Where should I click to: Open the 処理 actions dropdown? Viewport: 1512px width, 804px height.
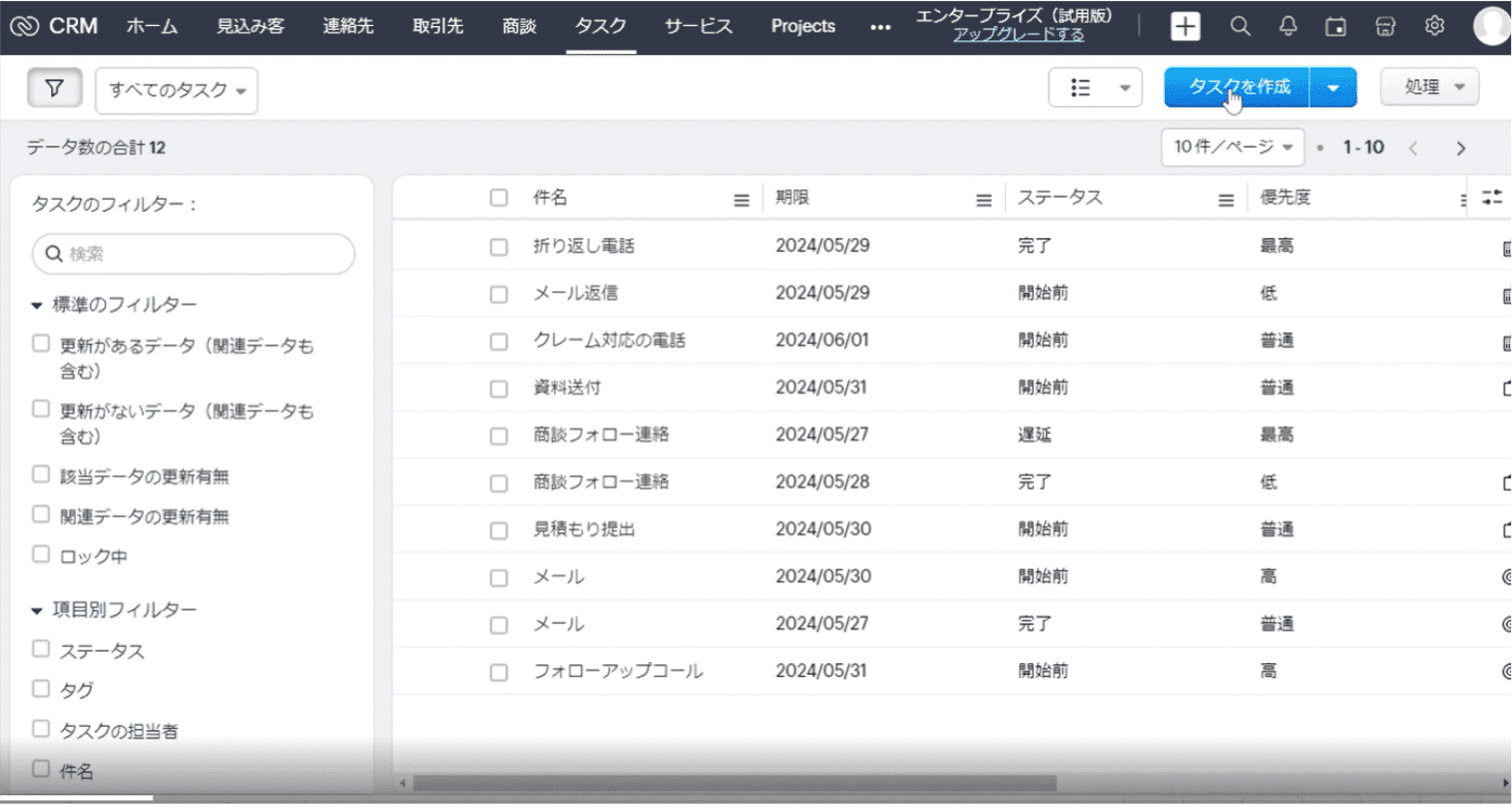click(1429, 87)
